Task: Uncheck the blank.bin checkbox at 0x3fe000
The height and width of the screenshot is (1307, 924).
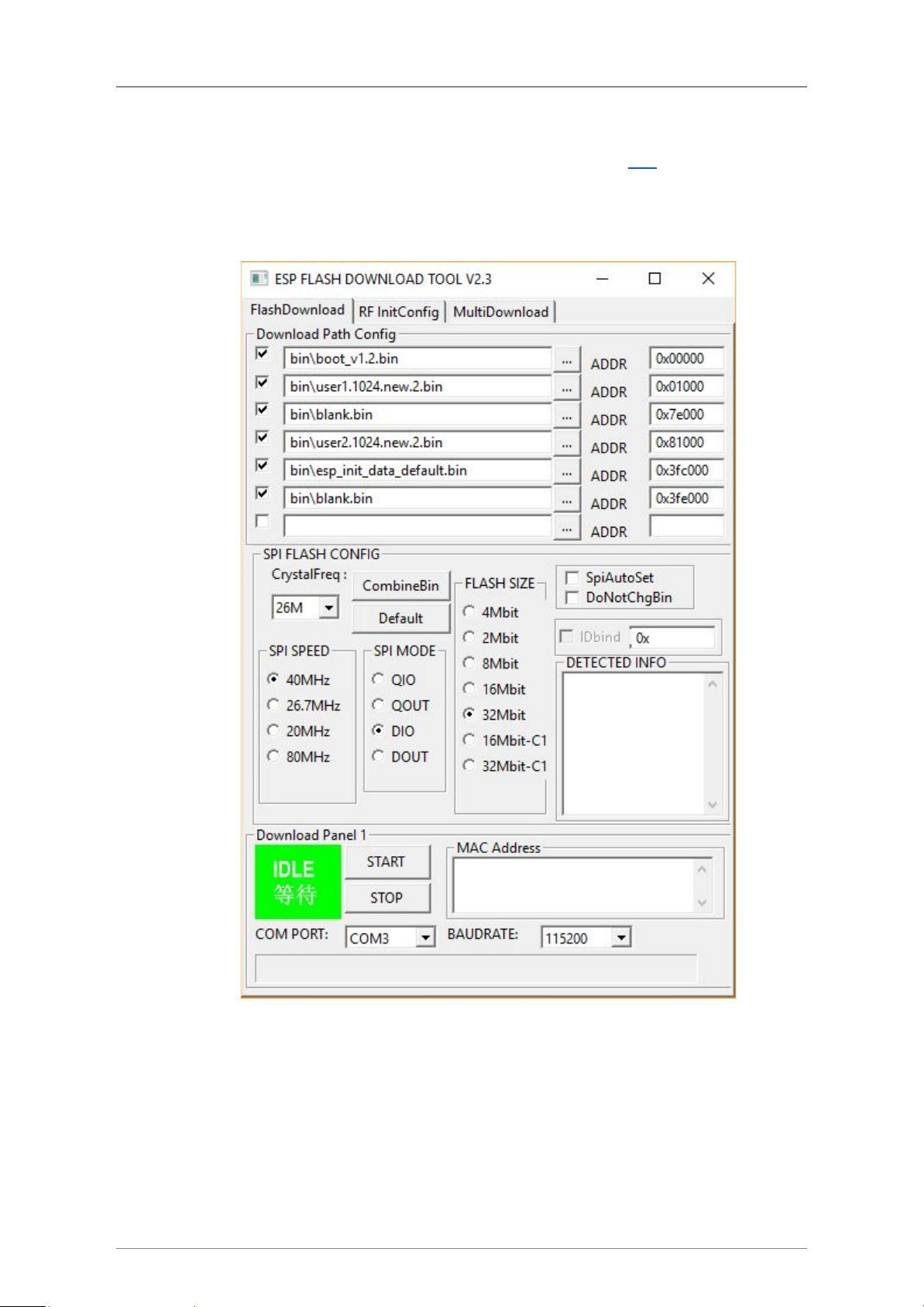Action: (263, 494)
